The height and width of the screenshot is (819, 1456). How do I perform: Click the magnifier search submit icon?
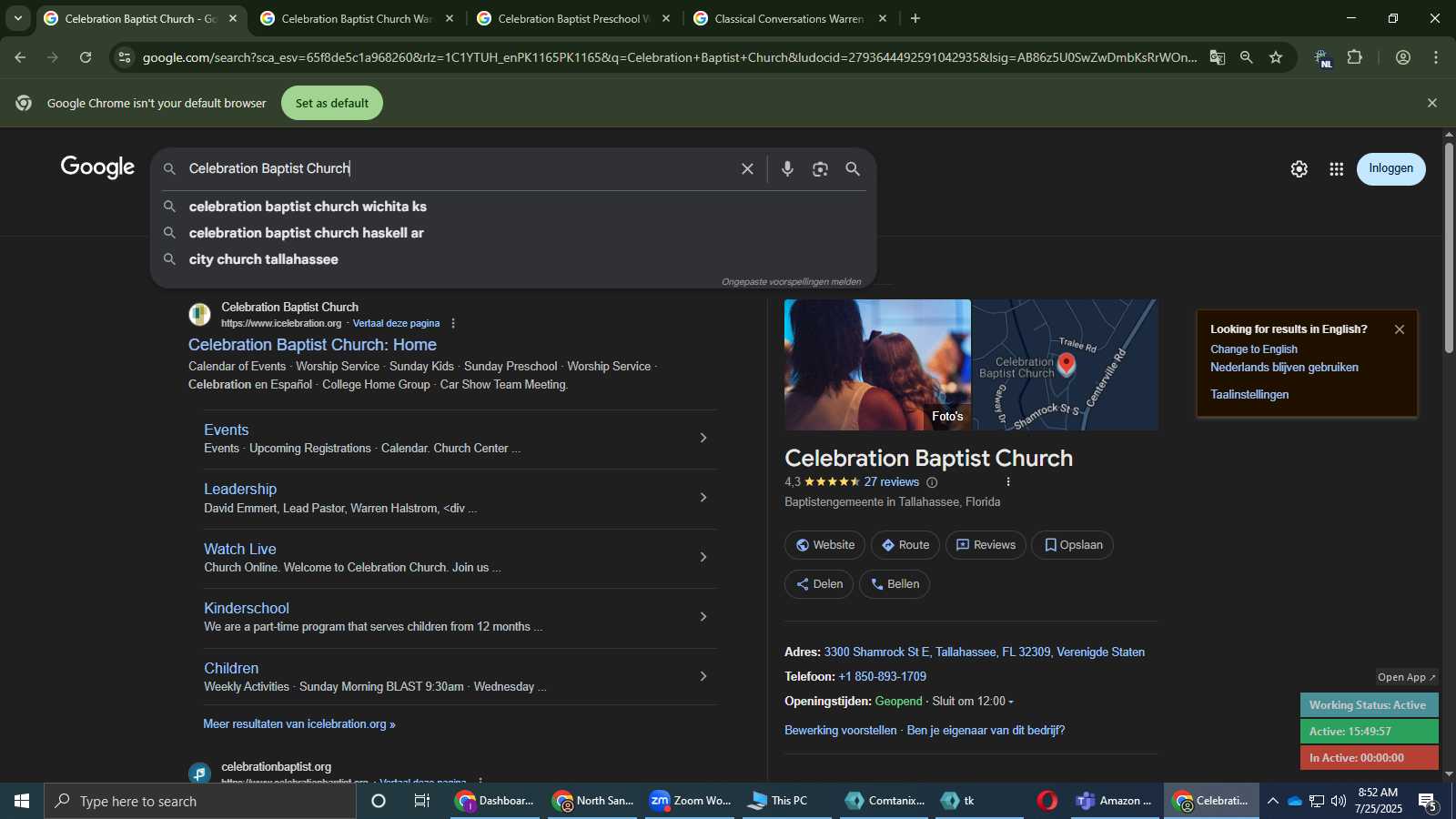853,169
